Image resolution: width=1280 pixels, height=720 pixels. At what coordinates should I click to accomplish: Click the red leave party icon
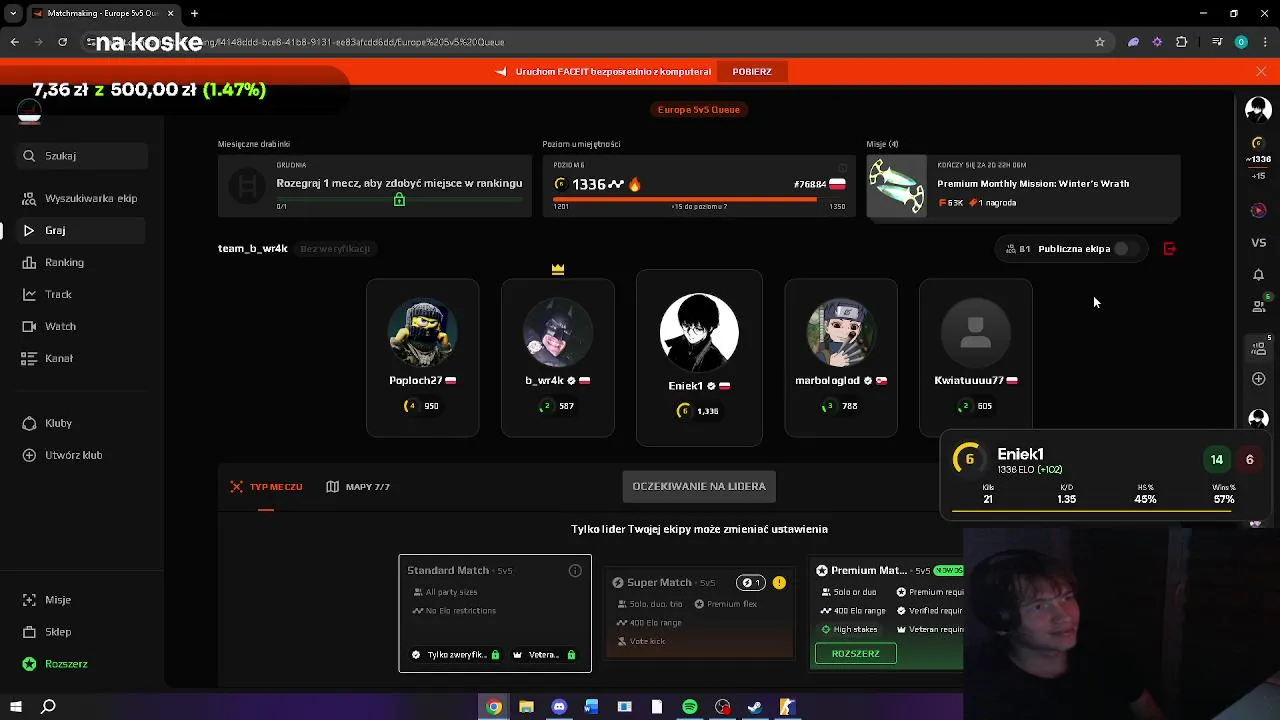(x=1169, y=249)
